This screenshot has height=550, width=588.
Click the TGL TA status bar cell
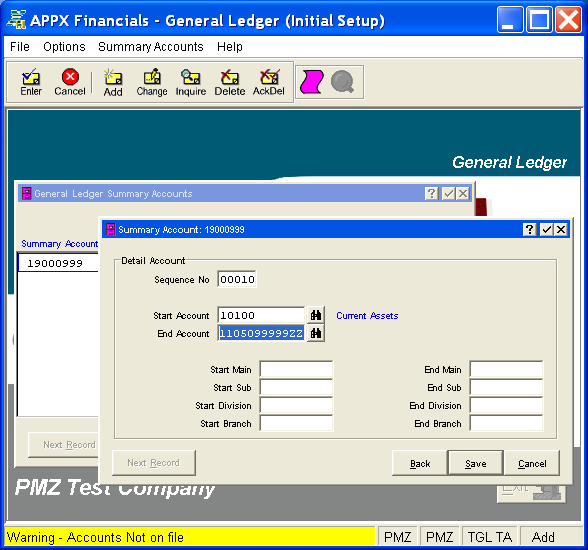(490, 537)
